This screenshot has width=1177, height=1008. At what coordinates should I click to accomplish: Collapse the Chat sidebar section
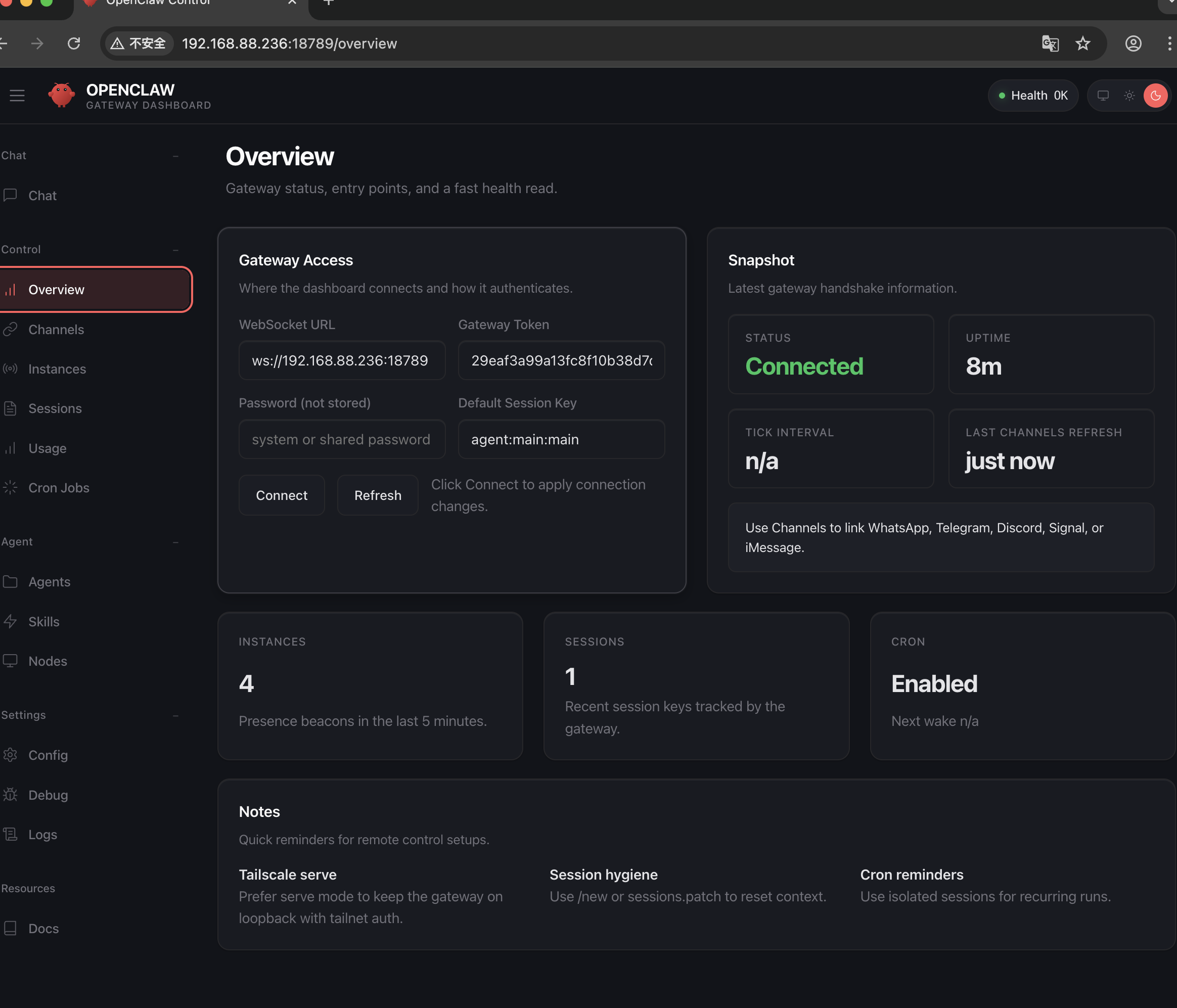click(x=175, y=156)
